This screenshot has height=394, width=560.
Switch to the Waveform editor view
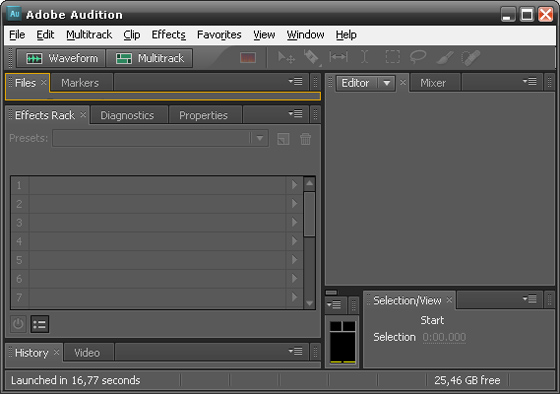coord(61,58)
